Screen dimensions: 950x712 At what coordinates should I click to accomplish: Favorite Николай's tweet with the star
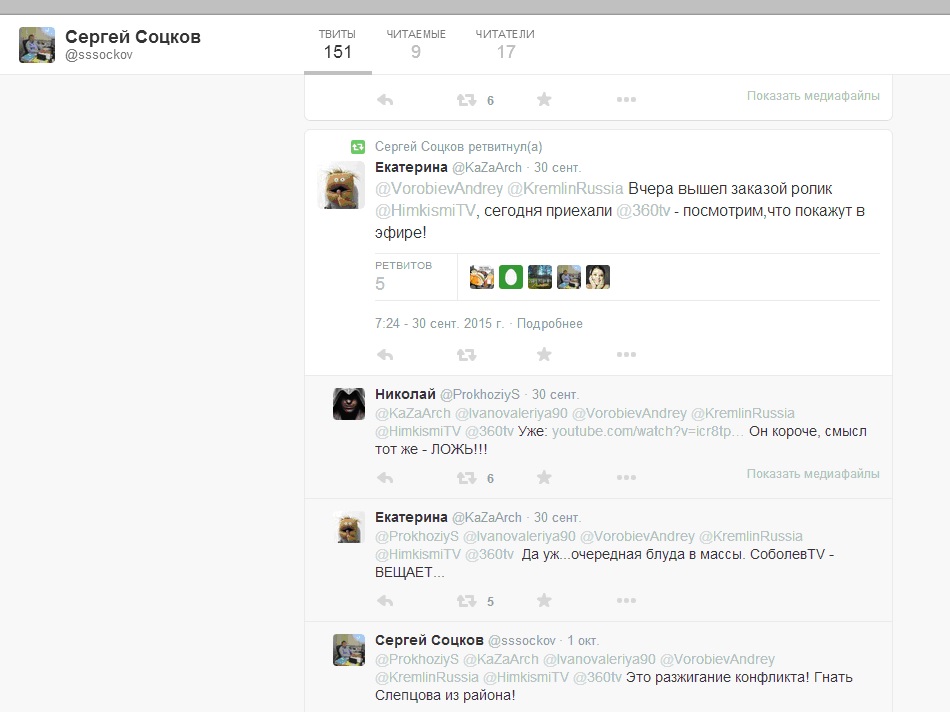544,478
